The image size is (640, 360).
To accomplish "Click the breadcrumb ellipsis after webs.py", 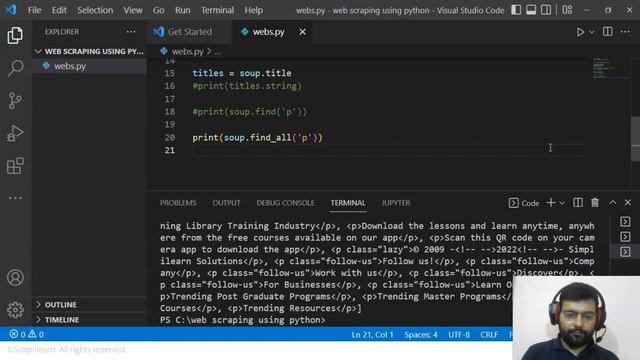I will tap(218, 52).
